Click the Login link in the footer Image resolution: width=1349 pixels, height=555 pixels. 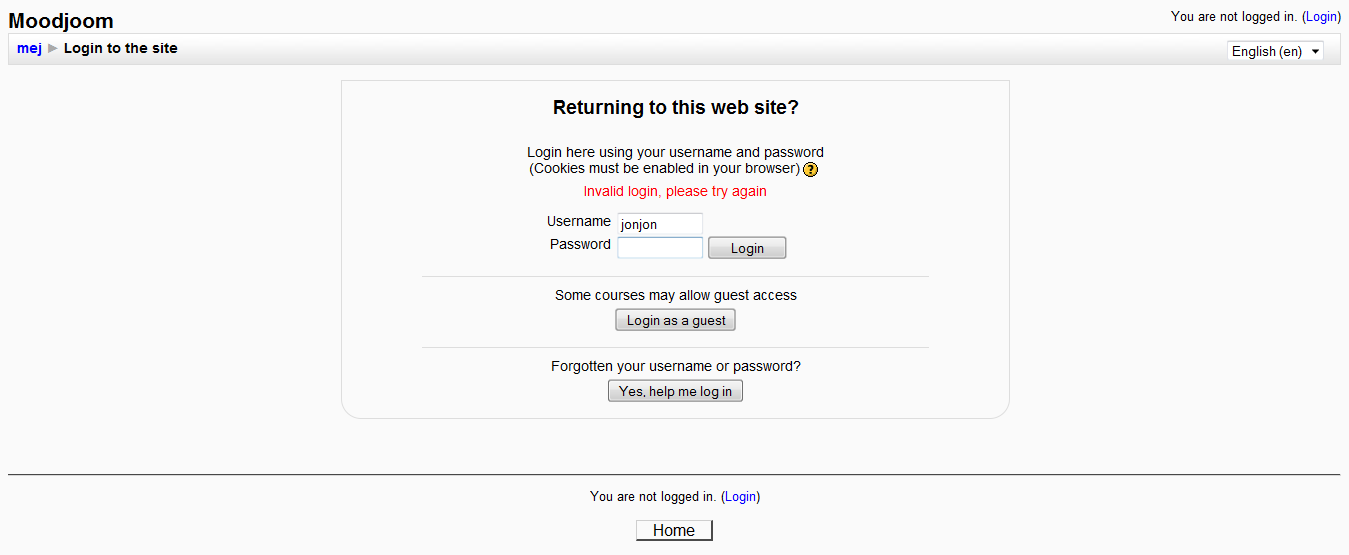pyautogui.click(x=740, y=496)
